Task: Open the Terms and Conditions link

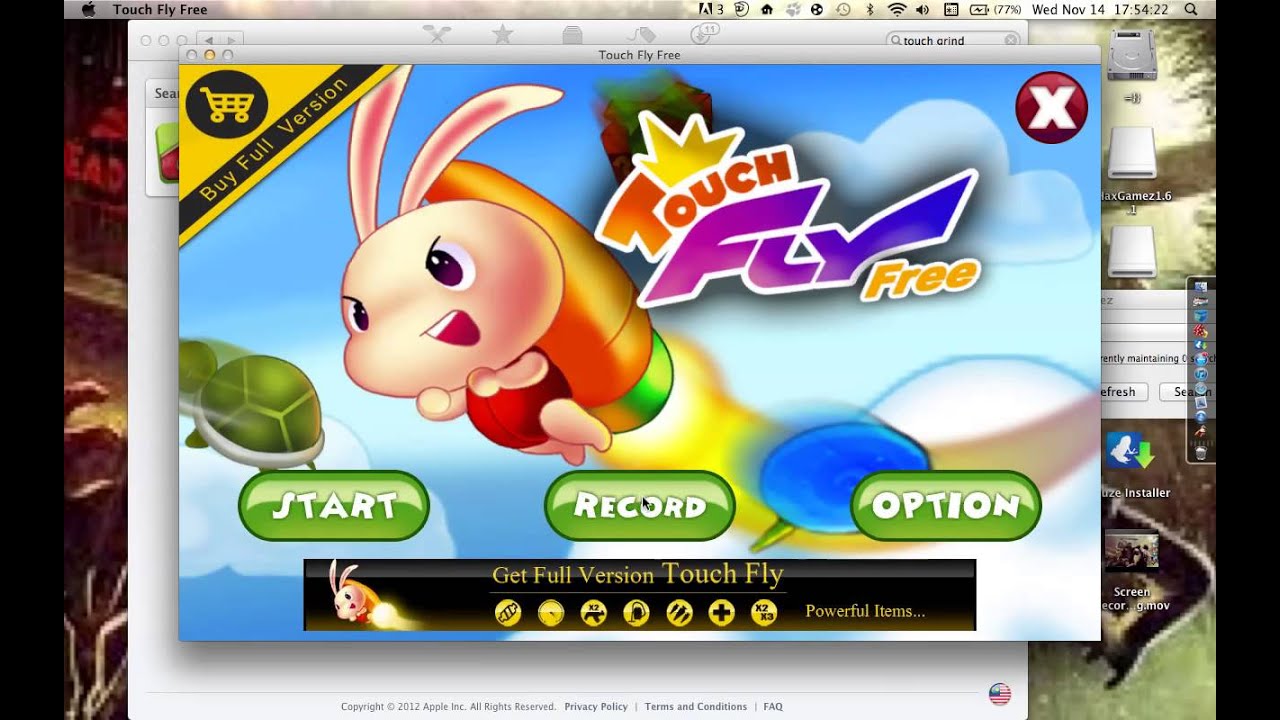Action: 696,707
